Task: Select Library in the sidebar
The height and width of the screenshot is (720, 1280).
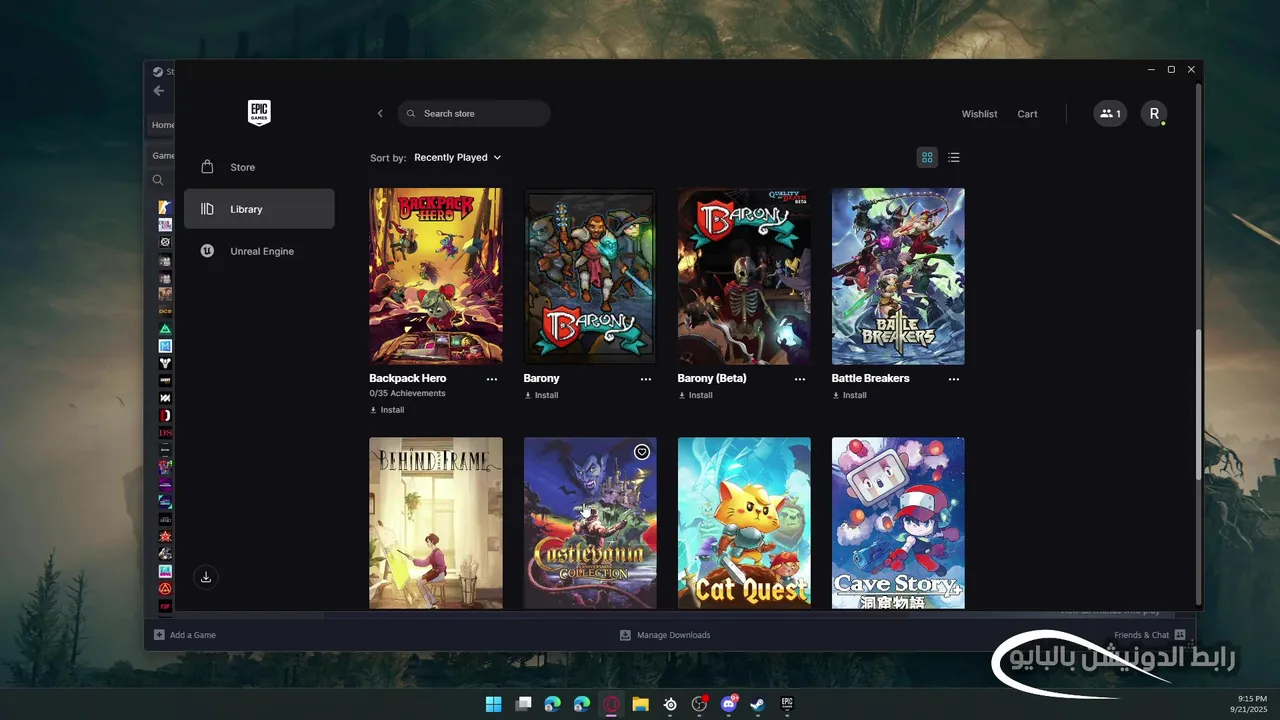Action: [259, 209]
